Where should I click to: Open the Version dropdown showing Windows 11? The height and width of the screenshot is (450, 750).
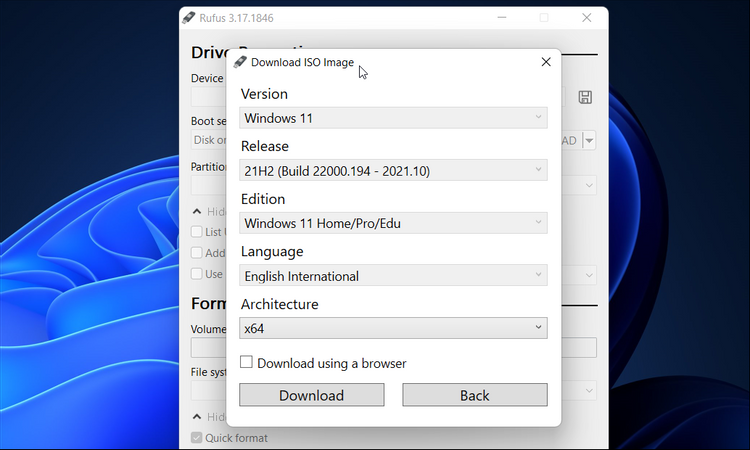tap(393, 118)
